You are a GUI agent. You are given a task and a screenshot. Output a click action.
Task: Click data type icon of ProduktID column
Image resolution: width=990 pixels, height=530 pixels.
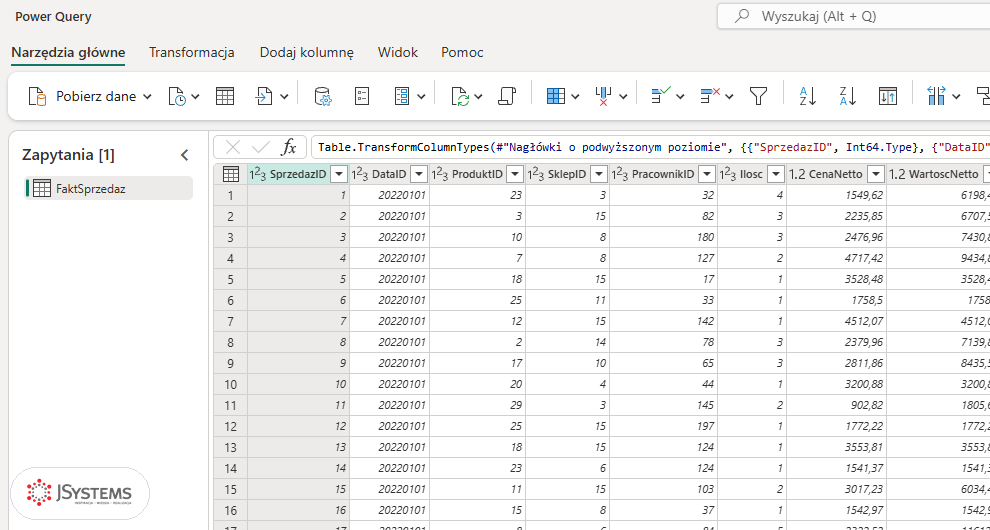tap(440, 173)
